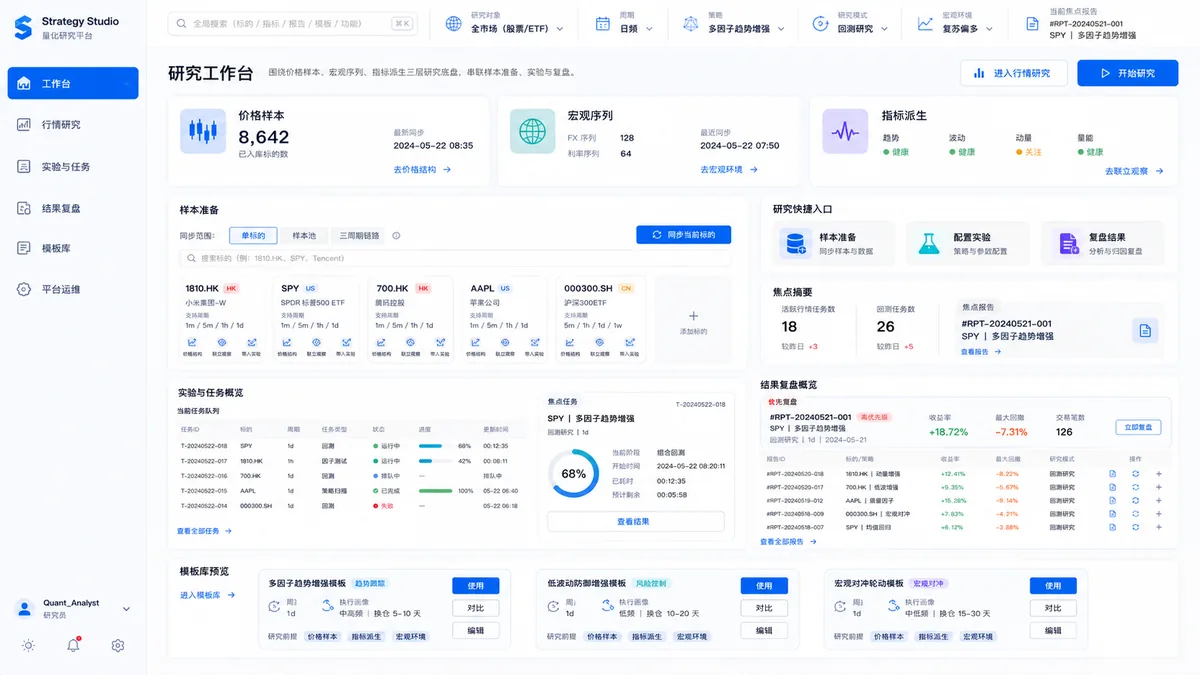Click 进入行情研究 button
This screenshot has width=1200, height=675.
click(1015, 73)
